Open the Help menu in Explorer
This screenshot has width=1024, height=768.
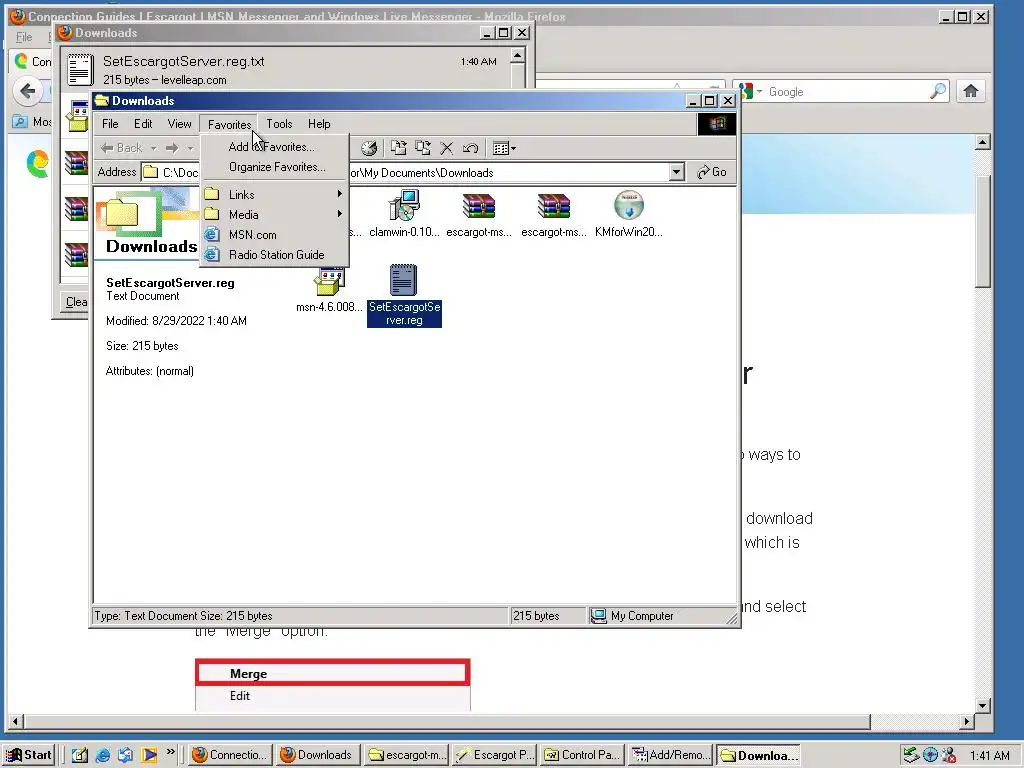(x=319, y=123)
